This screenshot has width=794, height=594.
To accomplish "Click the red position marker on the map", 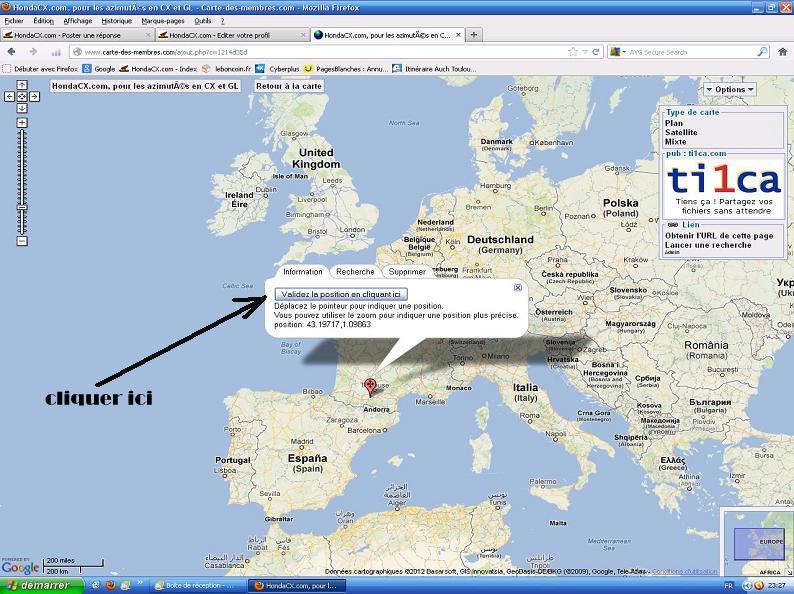I will [x=370, y=386].
